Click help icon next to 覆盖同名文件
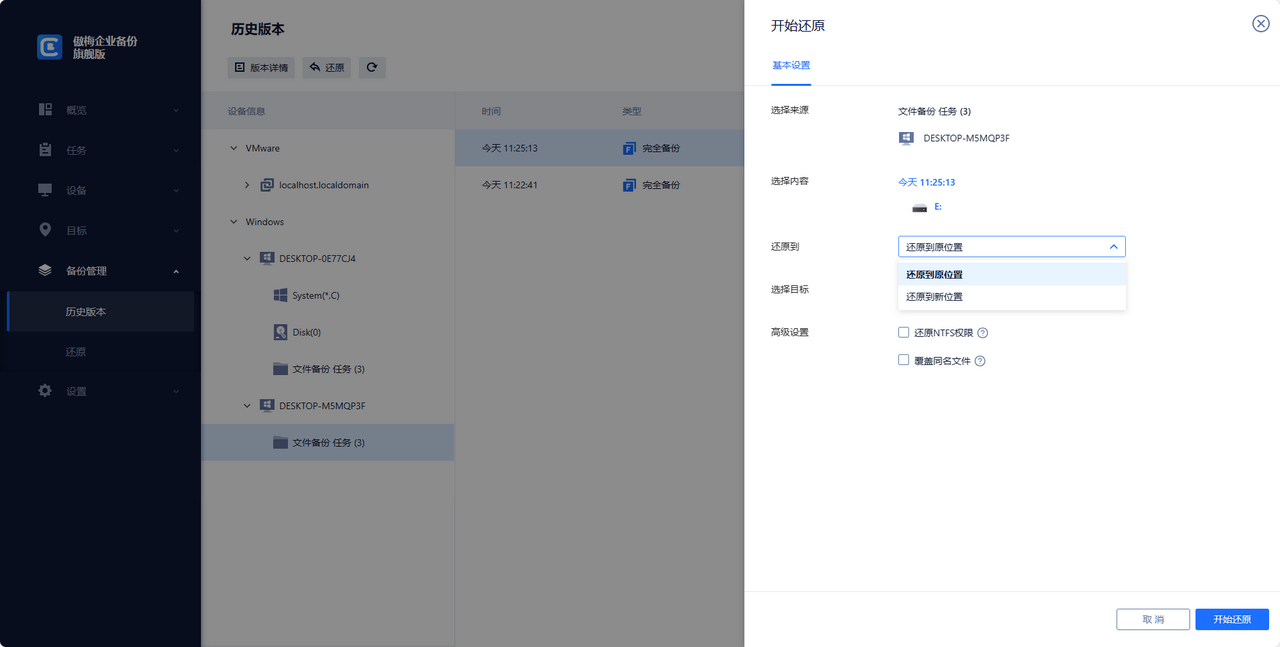Image resolution: width=1280 pixels, height=647 pixels. click(x=980, y=361)
